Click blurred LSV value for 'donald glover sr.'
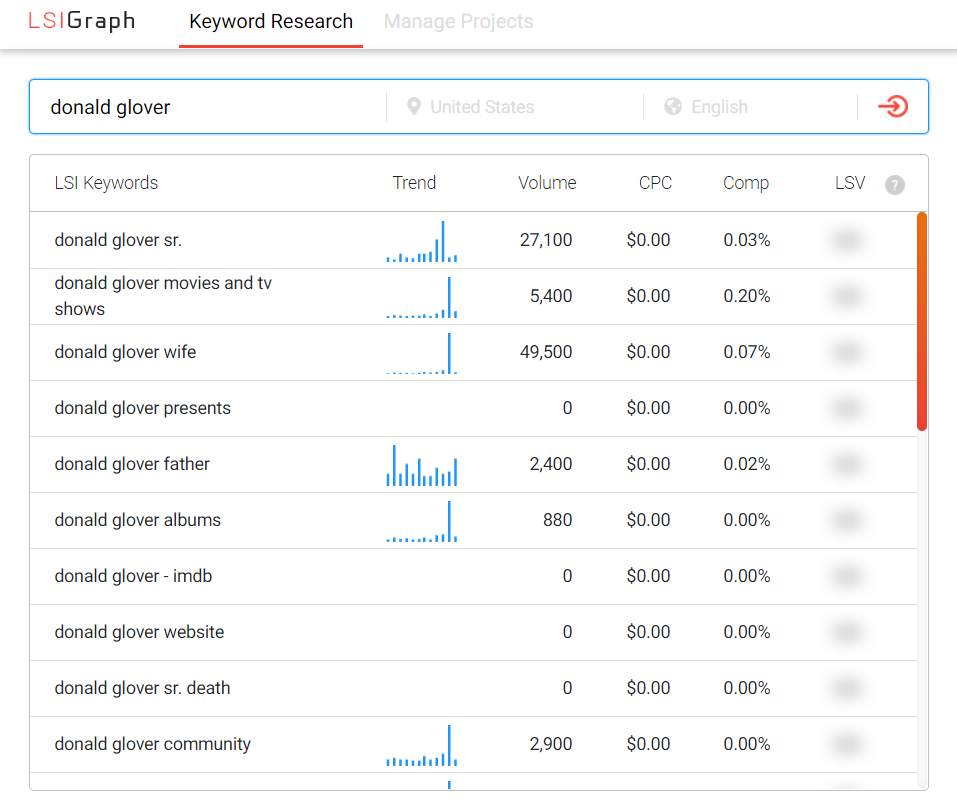This screenshot has height=799, width=957. coord(847,240)
